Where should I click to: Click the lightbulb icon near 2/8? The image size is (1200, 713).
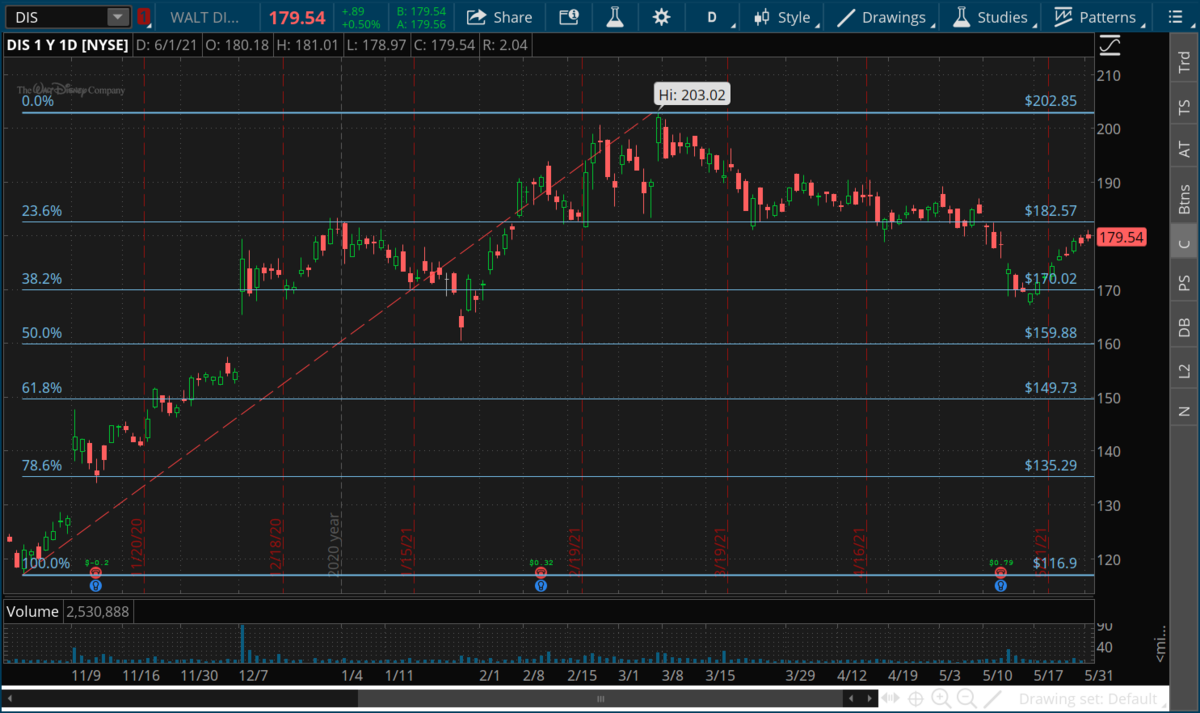pyautogui.click(x=541, y=585)
